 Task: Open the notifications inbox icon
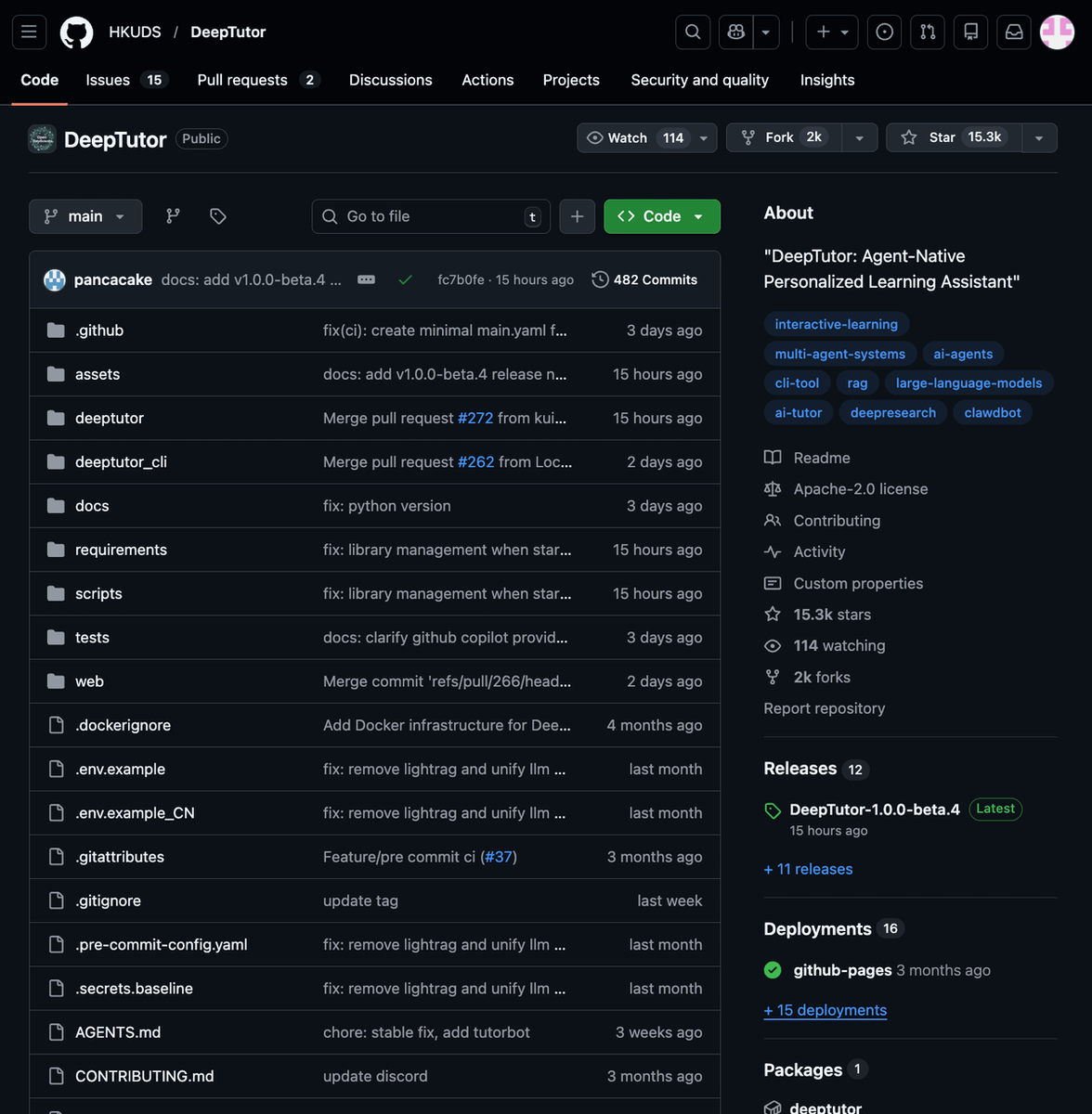[1014, 32]
